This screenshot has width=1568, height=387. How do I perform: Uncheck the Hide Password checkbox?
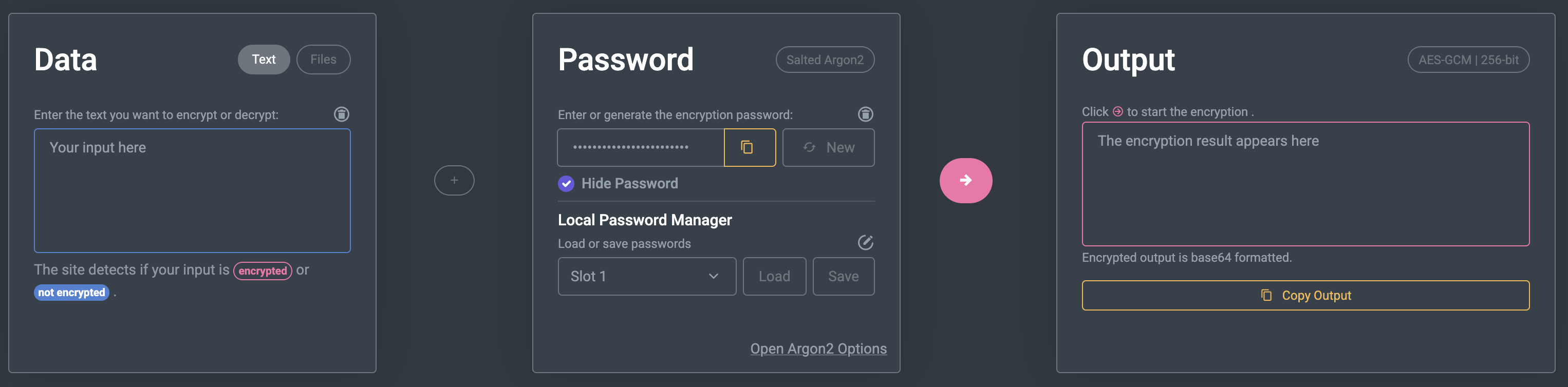(x=566, y=183)
